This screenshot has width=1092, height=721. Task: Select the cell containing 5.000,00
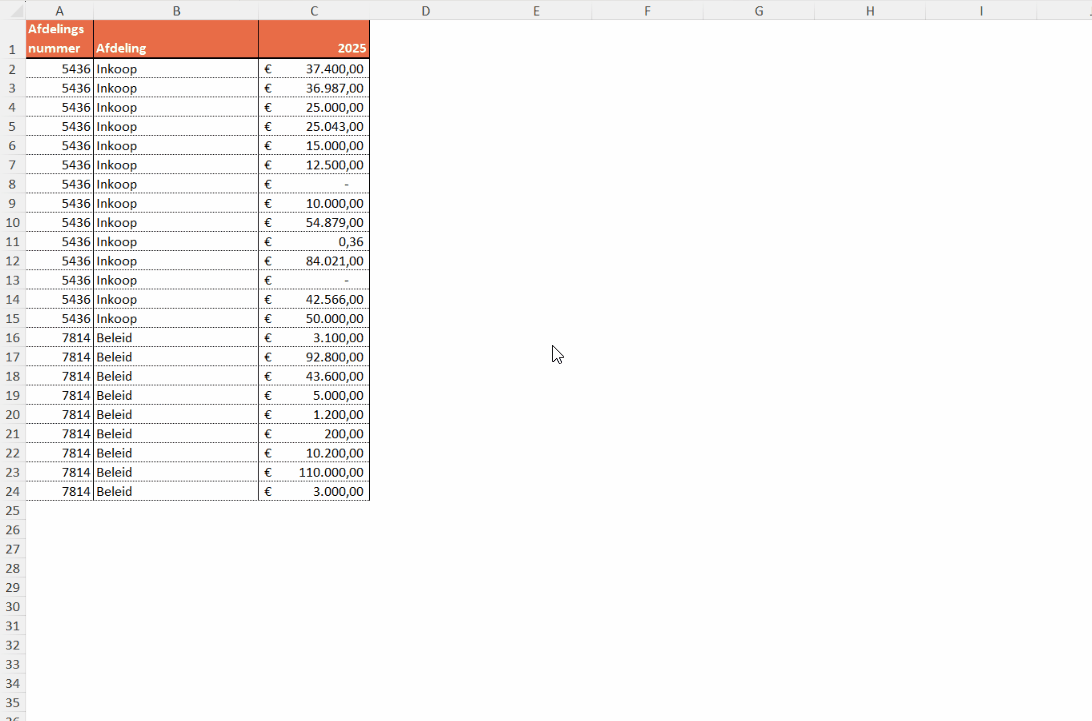click(x=314, y=395)
